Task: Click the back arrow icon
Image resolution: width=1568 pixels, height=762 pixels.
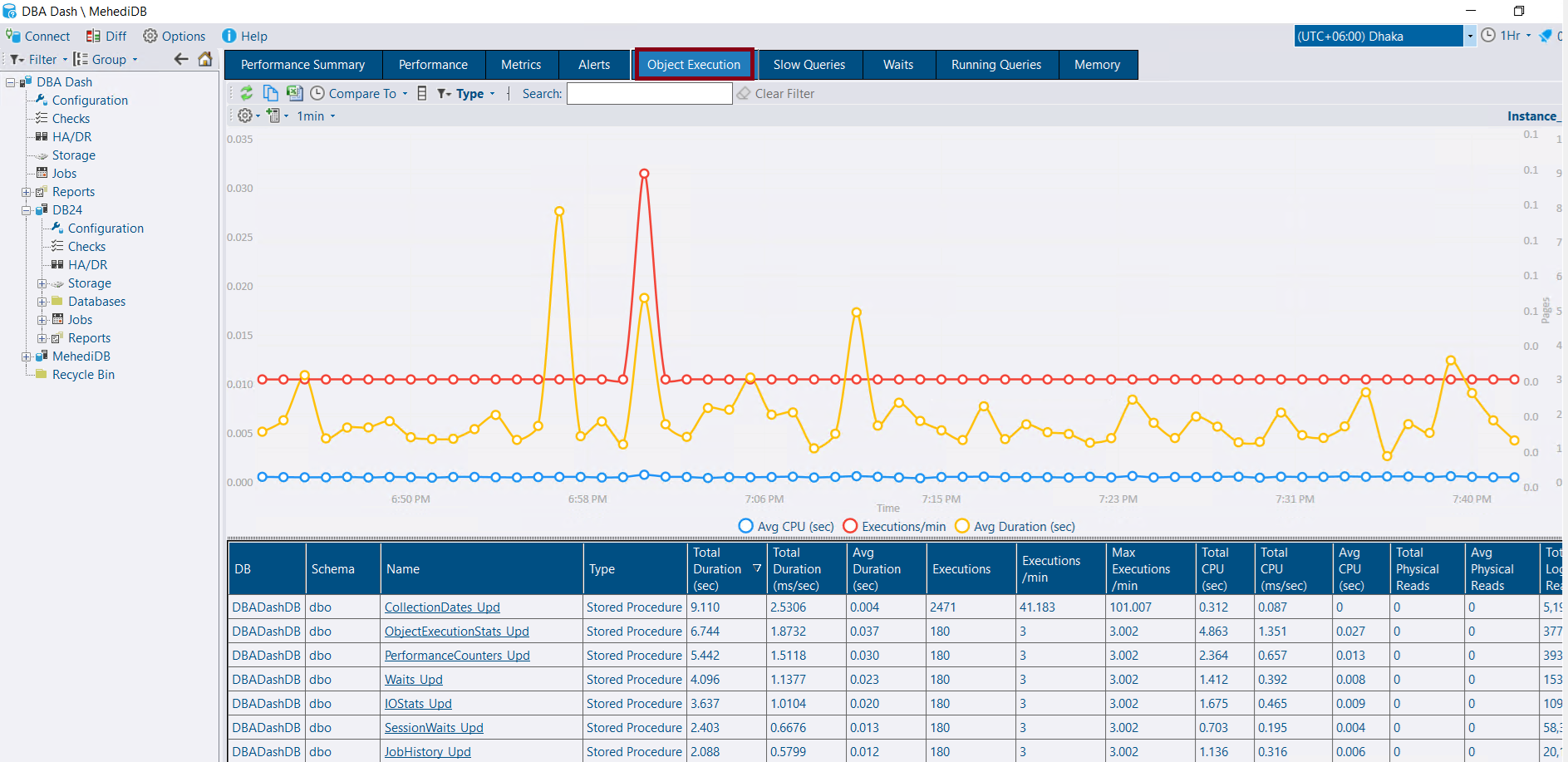Action: [x=181, y=59]
